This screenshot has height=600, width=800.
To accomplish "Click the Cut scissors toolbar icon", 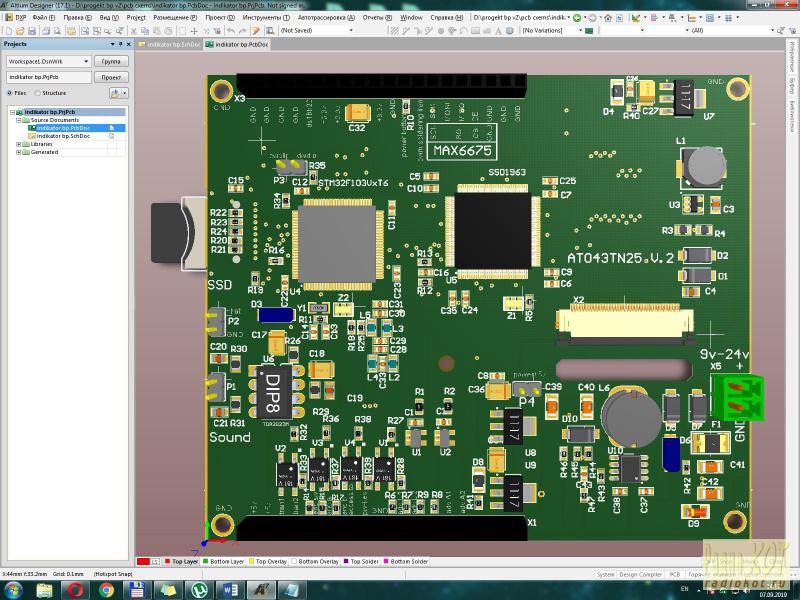I will coord(133,31).
